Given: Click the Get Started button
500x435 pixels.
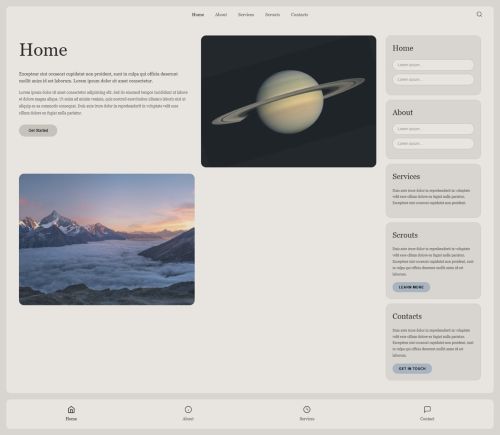Looking at the screenshot, I should (x=38, y=130).
